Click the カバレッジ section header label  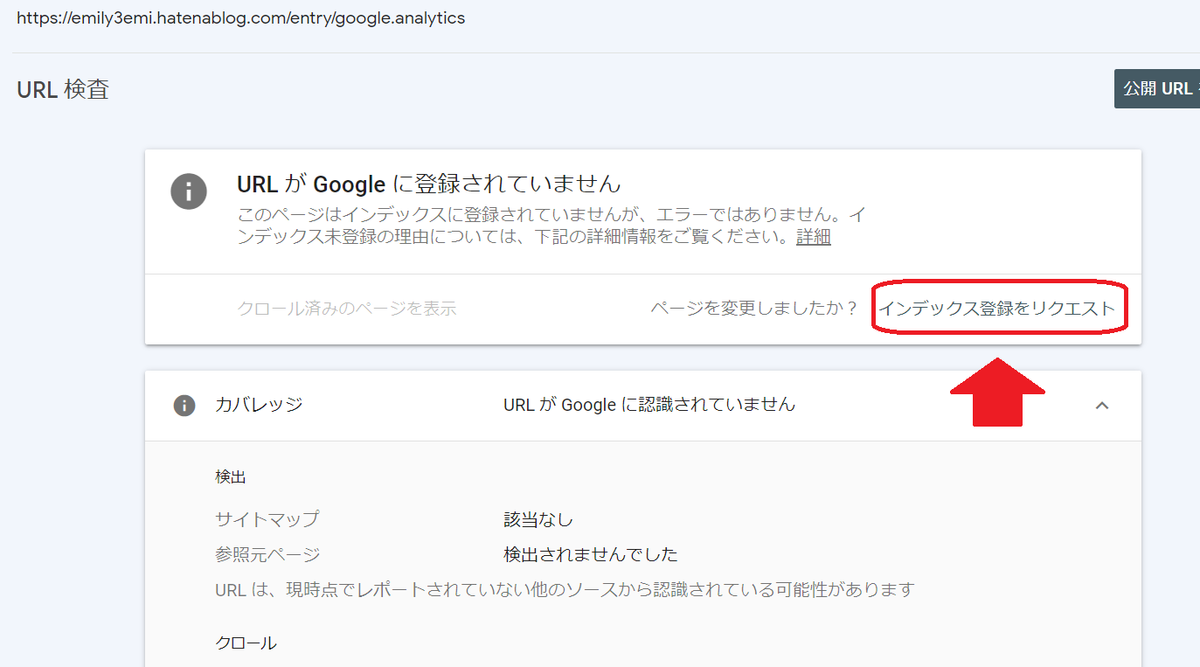click(259, 405)
